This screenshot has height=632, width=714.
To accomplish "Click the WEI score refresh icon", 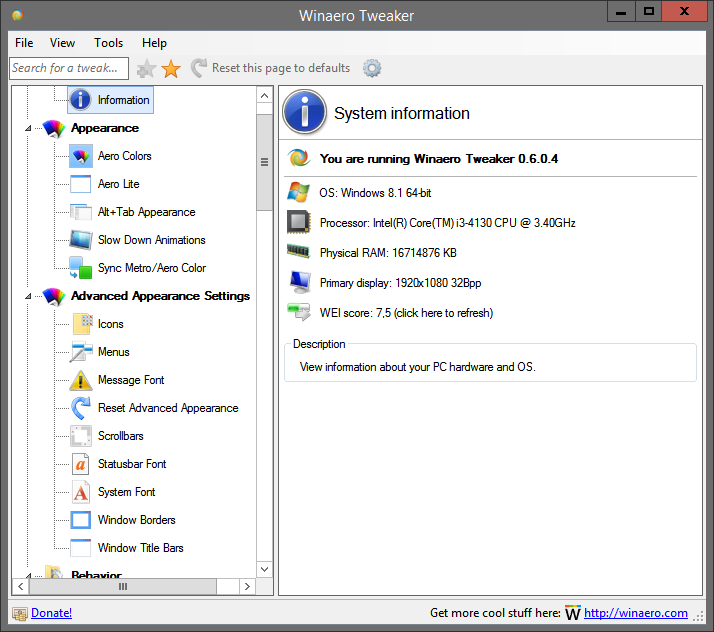I will [x=299, y=312].
